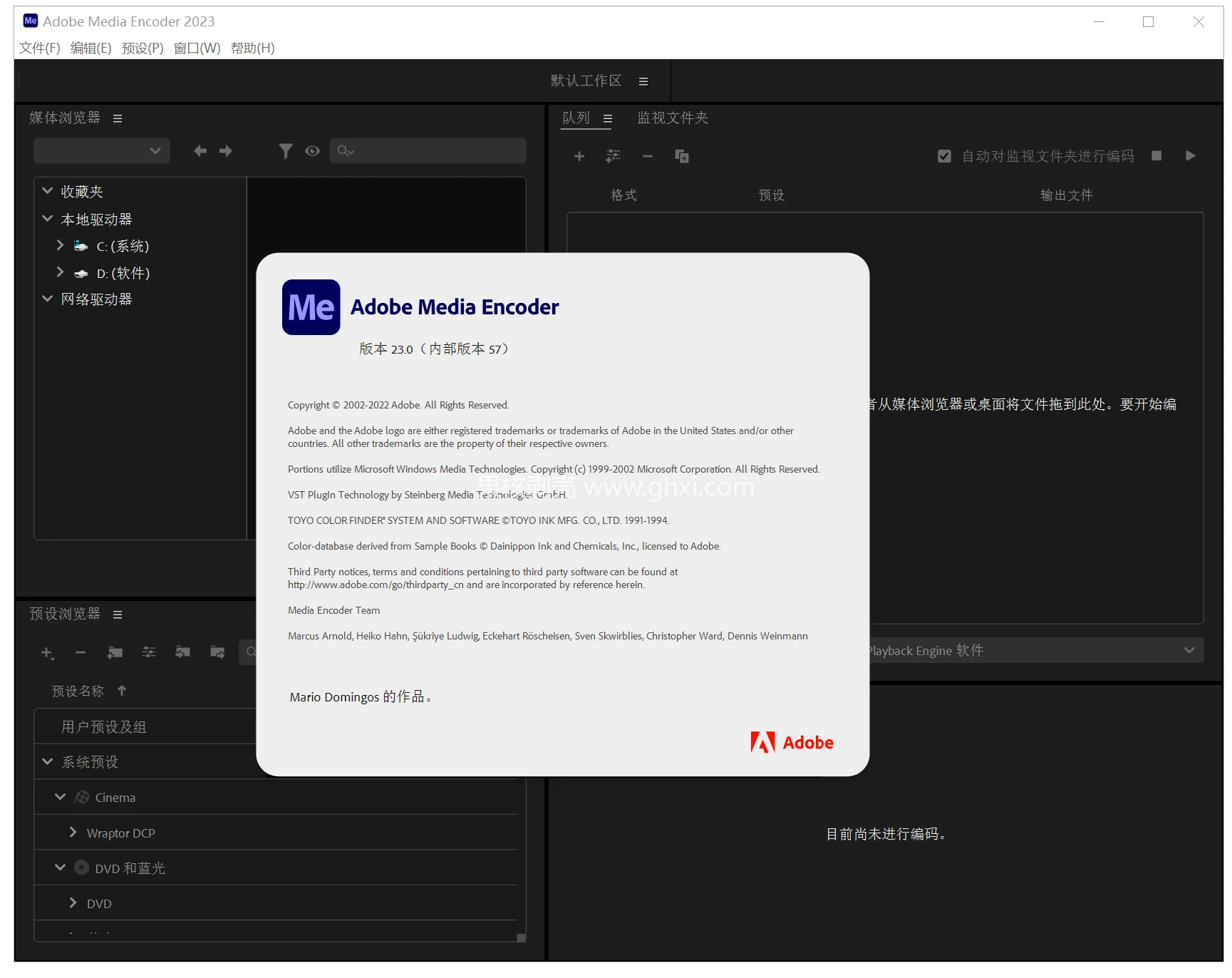
Task: Add a source to the queue
Action: (x=579, y=156)
